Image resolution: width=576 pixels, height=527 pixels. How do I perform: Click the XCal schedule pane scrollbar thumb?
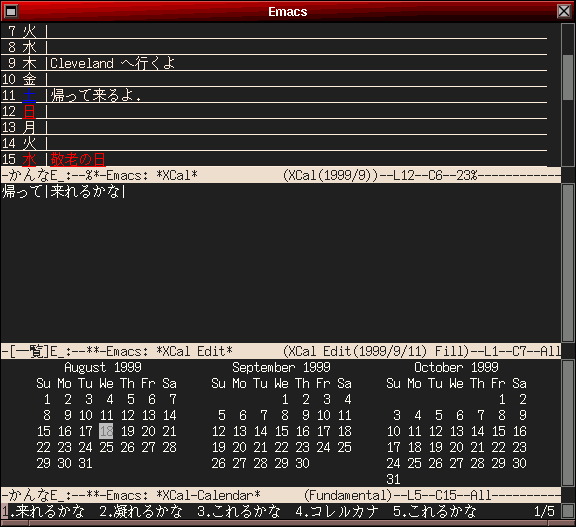tap(568, 77)
